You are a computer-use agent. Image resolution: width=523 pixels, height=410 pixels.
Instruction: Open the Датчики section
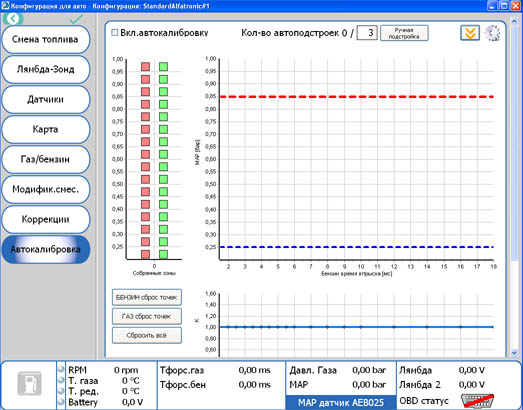pyautogui.click(x=45, y=99)
